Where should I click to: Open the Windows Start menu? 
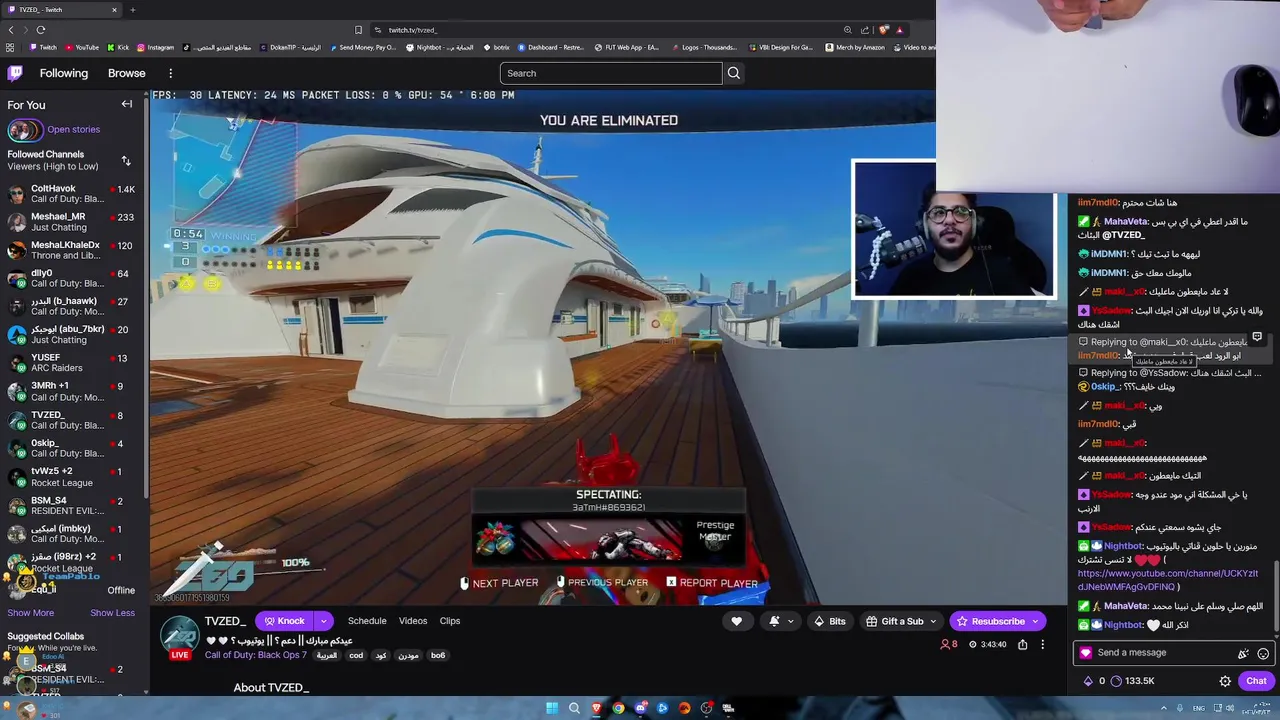[x=551, y=708]
